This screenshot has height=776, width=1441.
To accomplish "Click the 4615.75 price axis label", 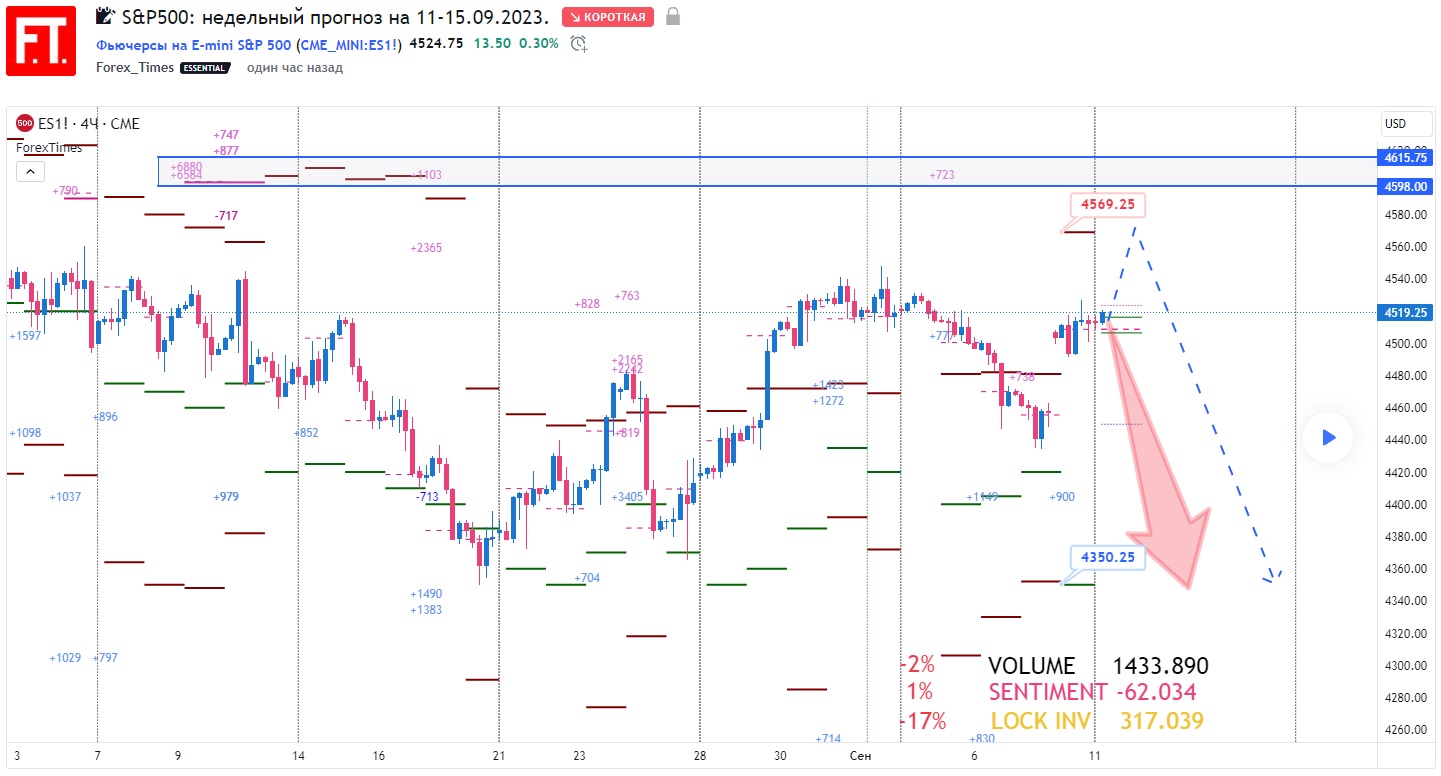I will click(x=1406, y=158).
